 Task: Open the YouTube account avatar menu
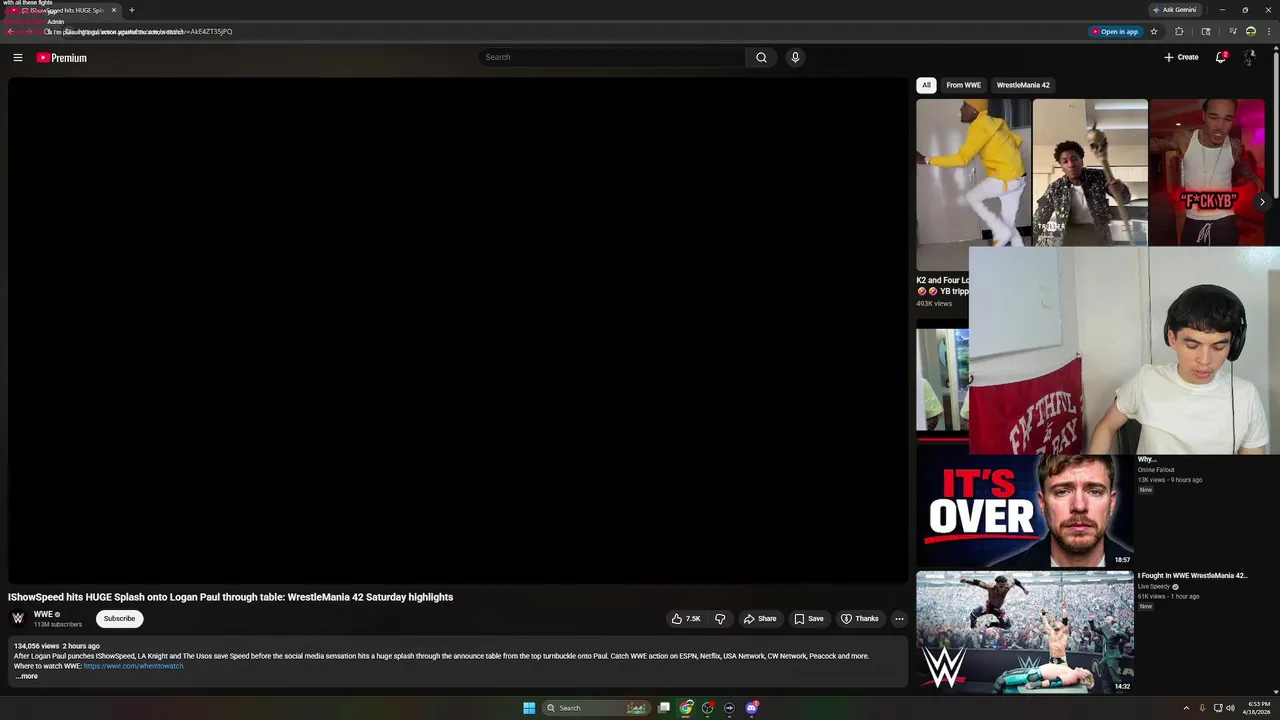coord(1249,57)
